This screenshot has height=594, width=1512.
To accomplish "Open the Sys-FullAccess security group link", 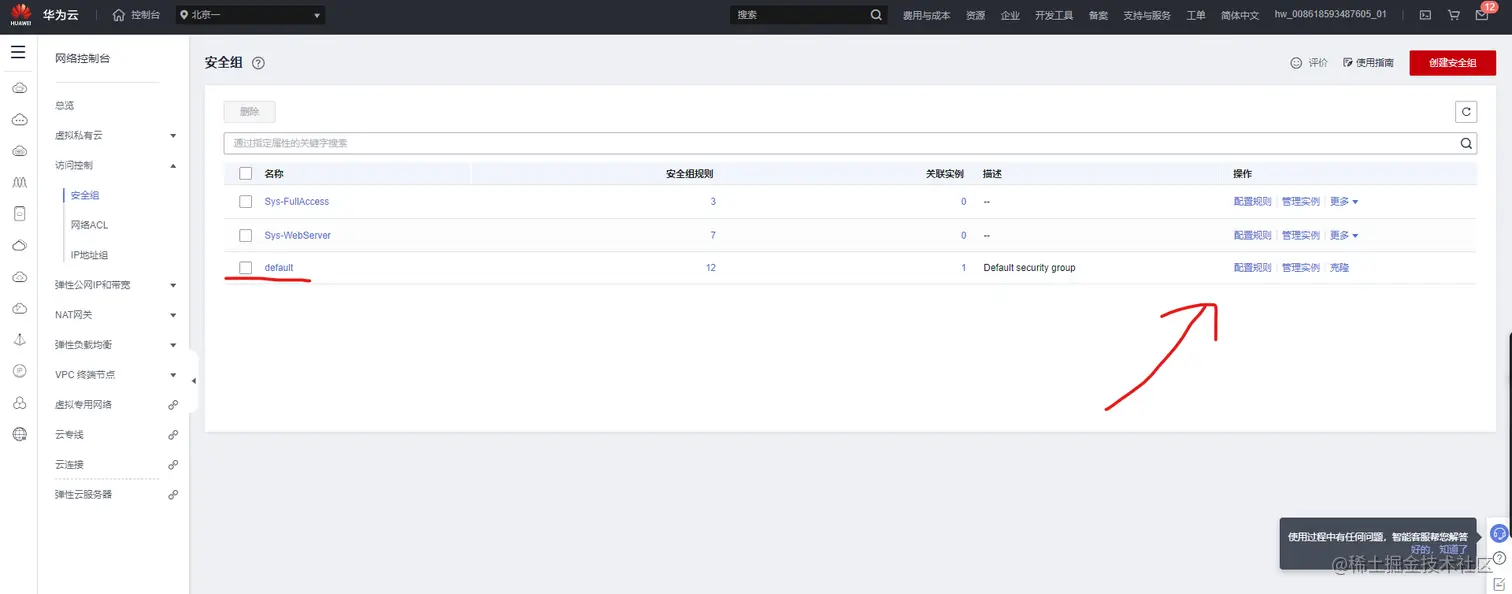I will click(296, 202).
